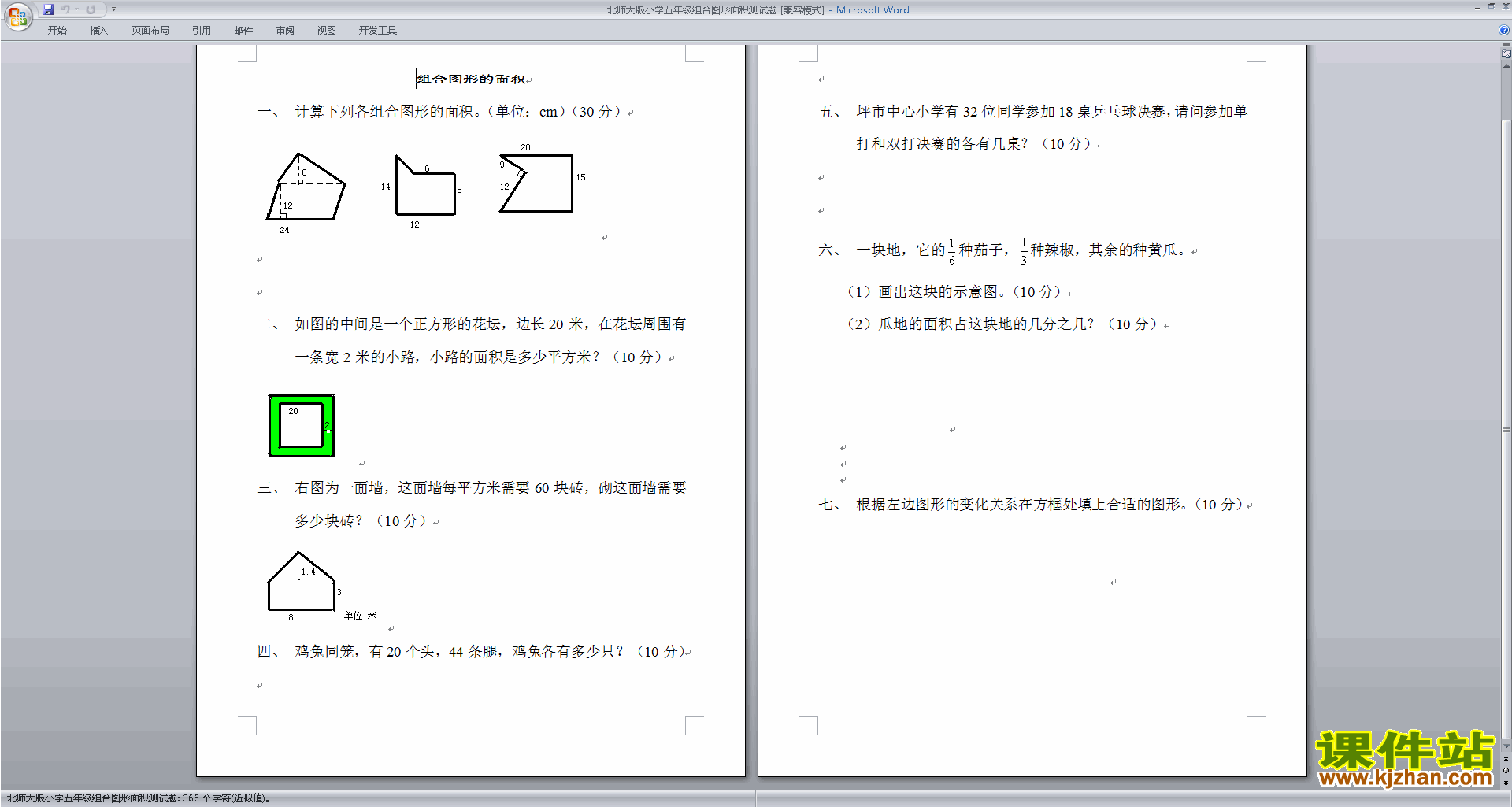
Task: Click the question 五 text about 乒乓球决赛
Action: (1051, 112)
